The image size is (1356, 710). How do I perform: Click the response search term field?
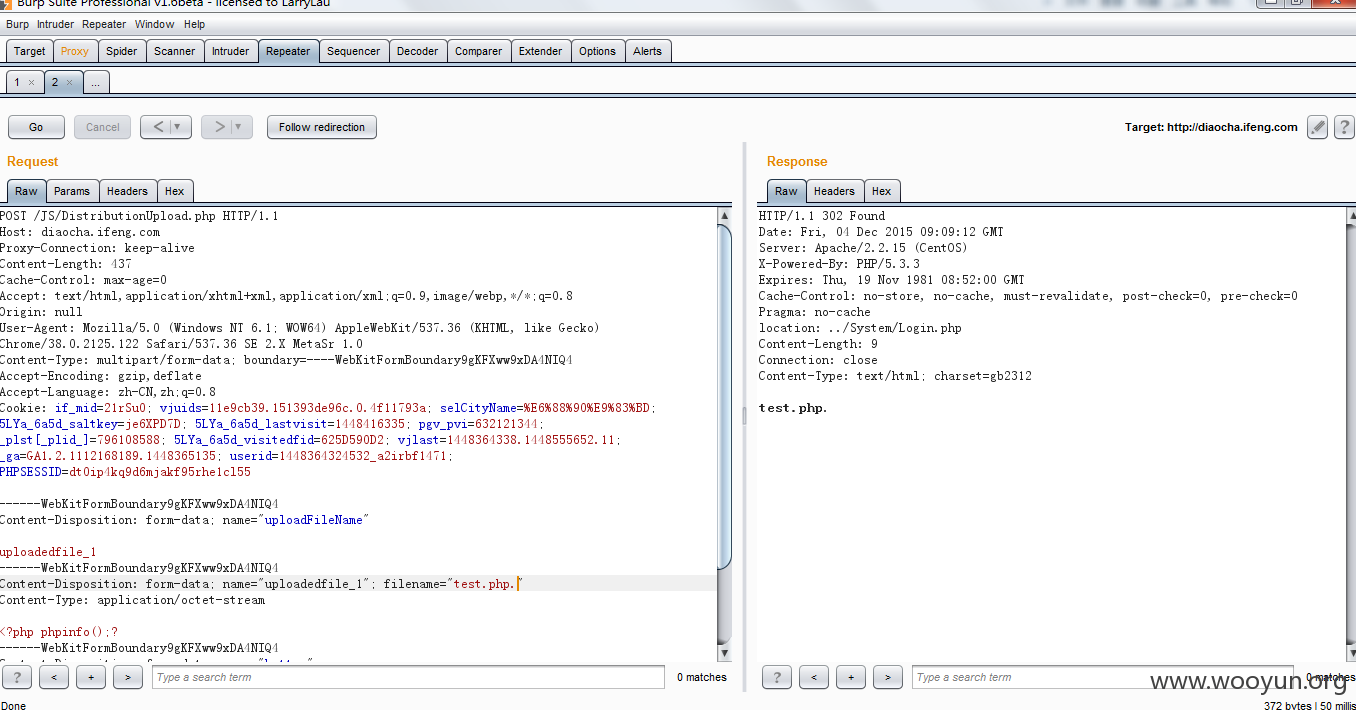[x=1103, y=677]
